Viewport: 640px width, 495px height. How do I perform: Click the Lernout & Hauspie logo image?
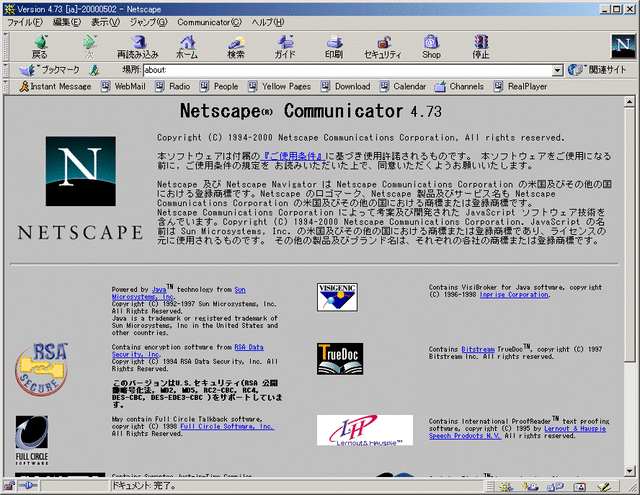[365, 431]
